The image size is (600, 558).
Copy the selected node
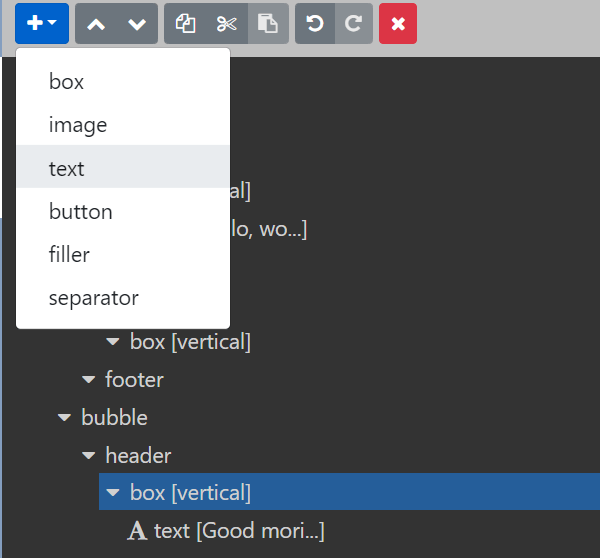tap(186, 24)
